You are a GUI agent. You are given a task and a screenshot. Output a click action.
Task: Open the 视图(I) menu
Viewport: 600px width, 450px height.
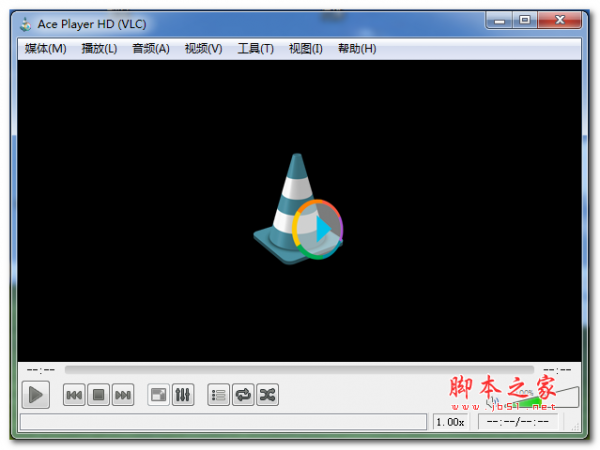coord(305,49)
